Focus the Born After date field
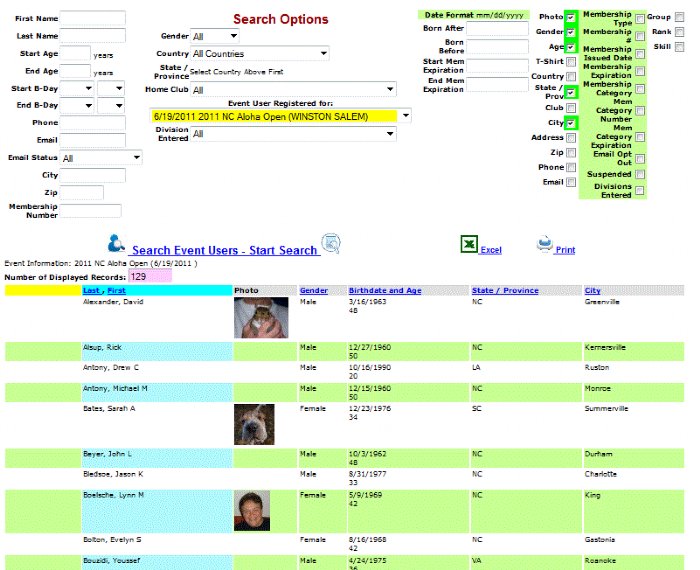The width and height of the screenshot is (700, 570). pos(497,29)
